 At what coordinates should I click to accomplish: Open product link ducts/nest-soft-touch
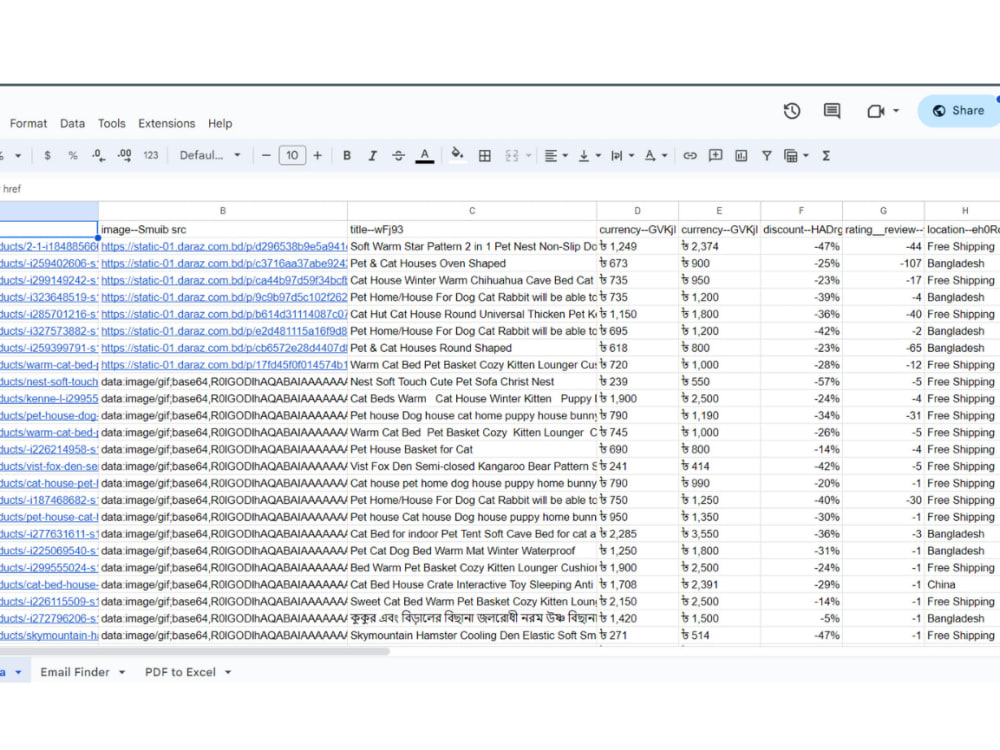49,381
